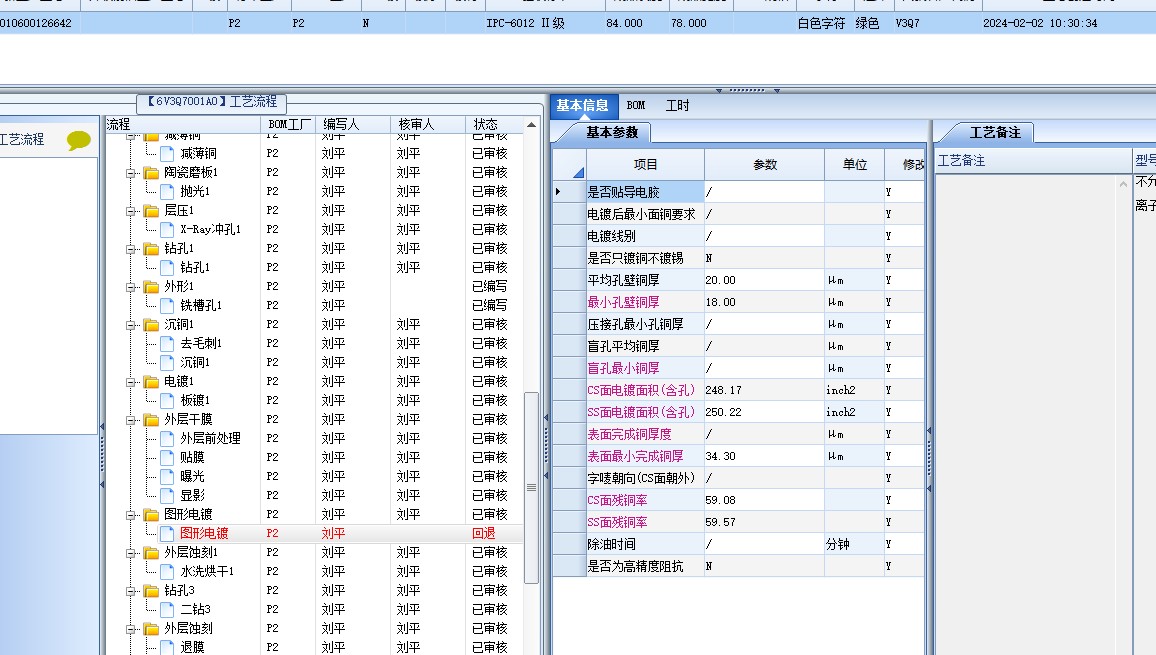This screenshot has width=1156, height=655.
Task: Click the document icon of X-Ray冲孔1
Action: coord(167,229)
